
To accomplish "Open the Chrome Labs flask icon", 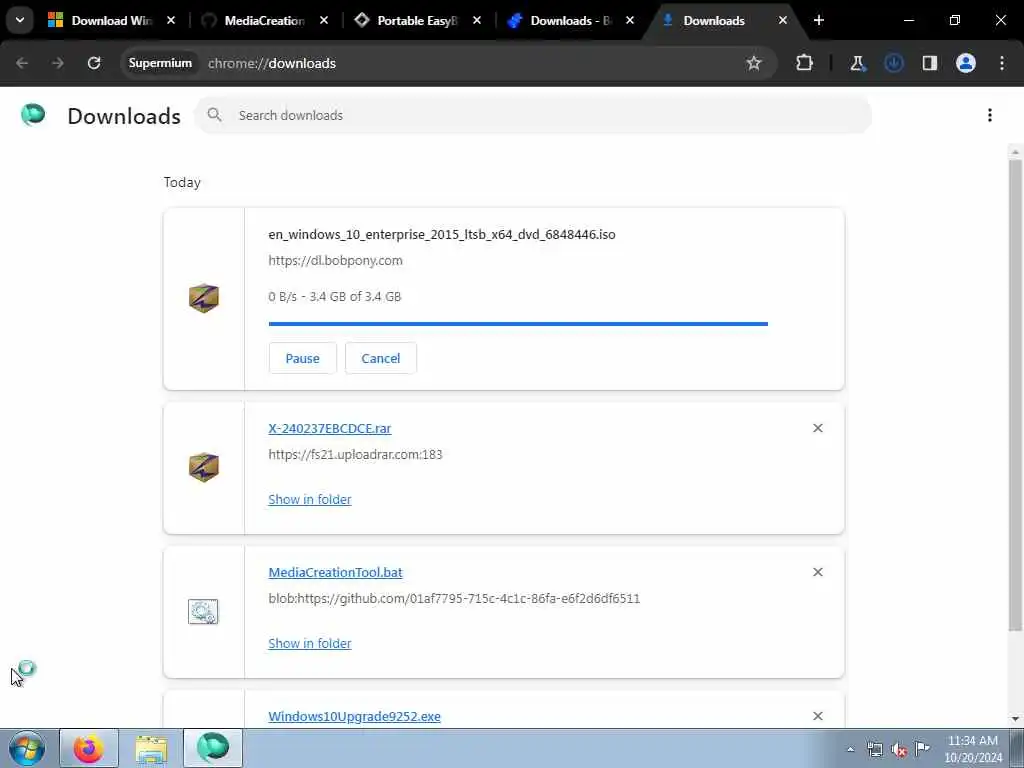I will pyautogui.click(x=857, y=63).
